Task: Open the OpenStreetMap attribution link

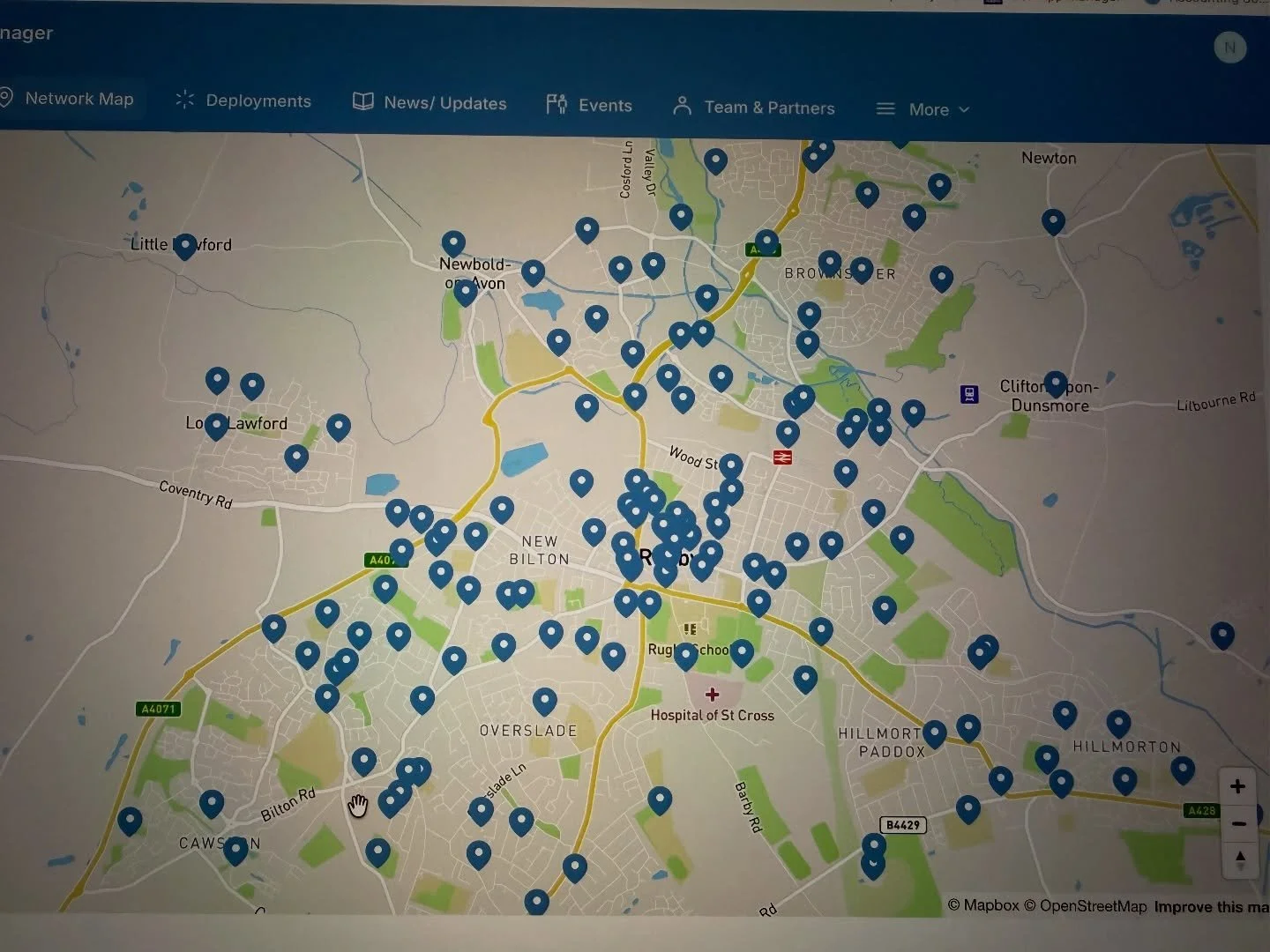Action: coord(1086,906)
